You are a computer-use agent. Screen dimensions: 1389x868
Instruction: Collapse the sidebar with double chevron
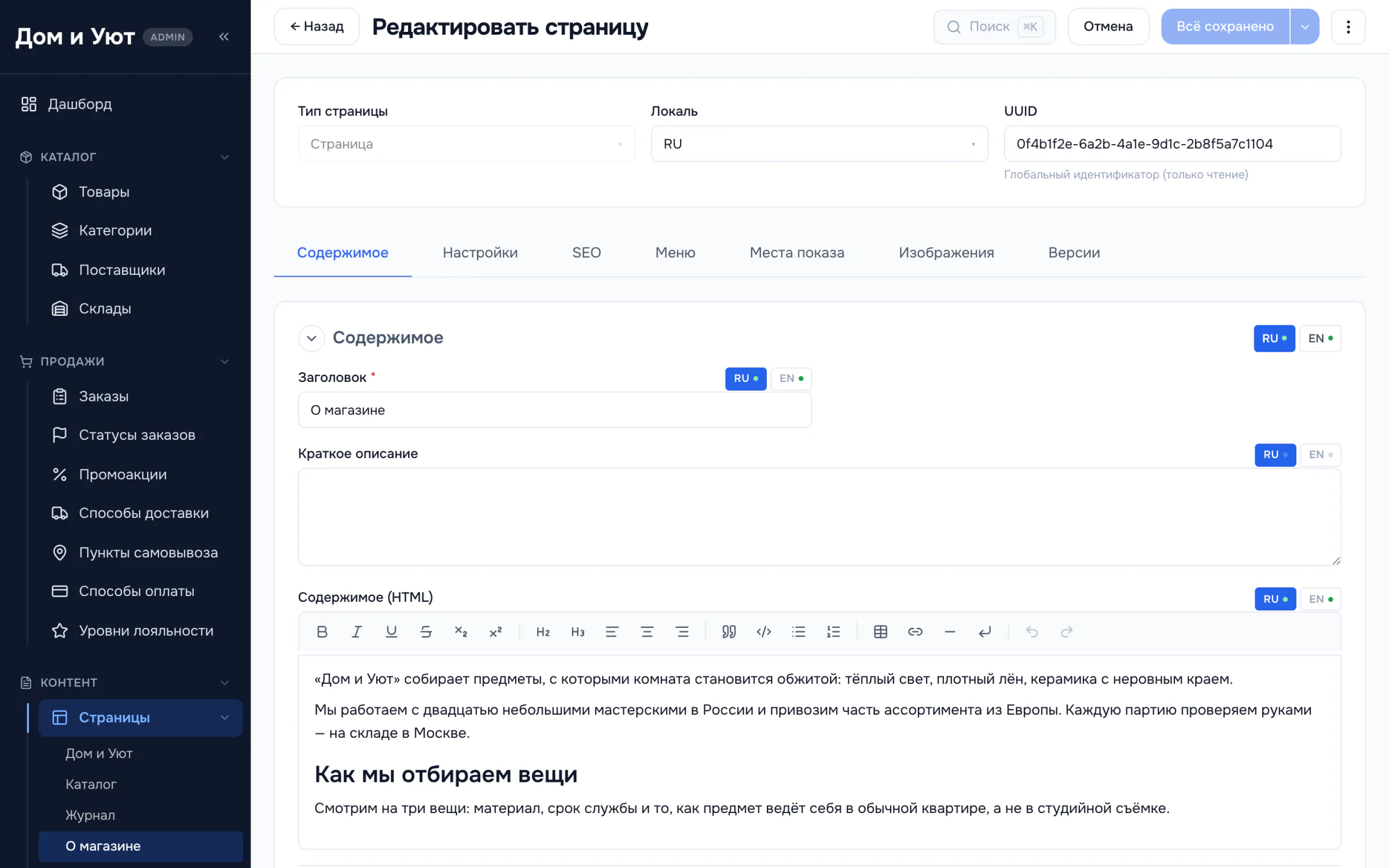coord(224,36)
